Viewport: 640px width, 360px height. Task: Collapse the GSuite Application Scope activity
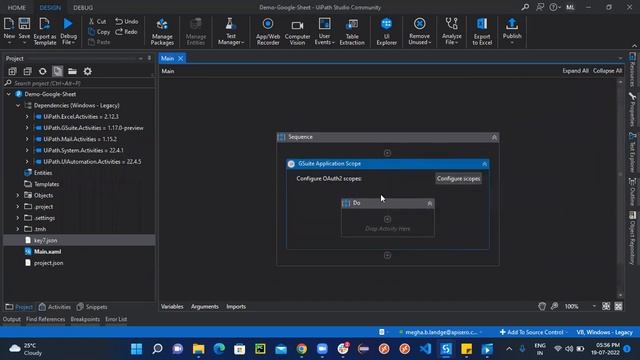click(x=484, y=164)
